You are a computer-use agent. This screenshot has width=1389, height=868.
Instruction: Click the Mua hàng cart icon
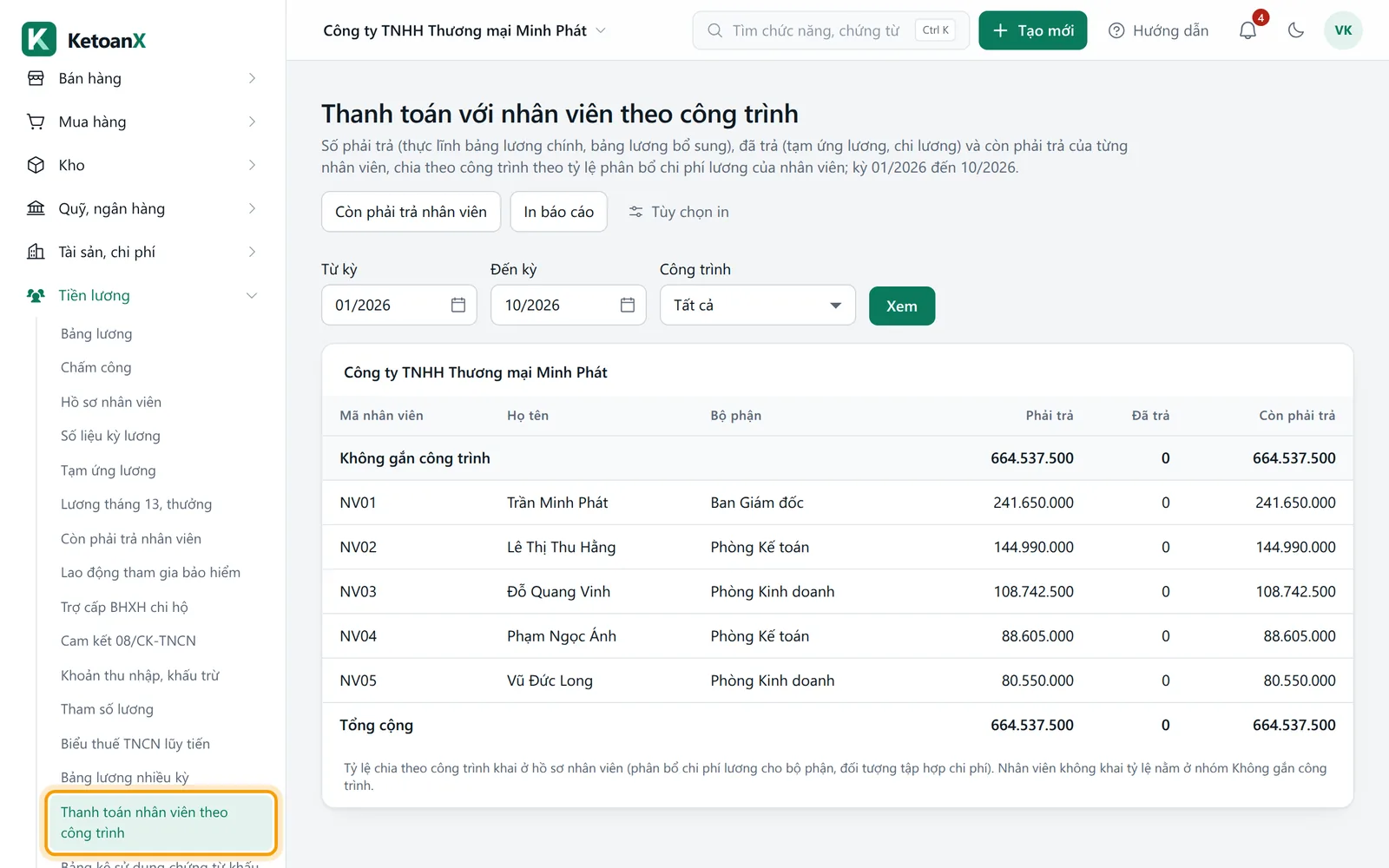pos(36,122)
